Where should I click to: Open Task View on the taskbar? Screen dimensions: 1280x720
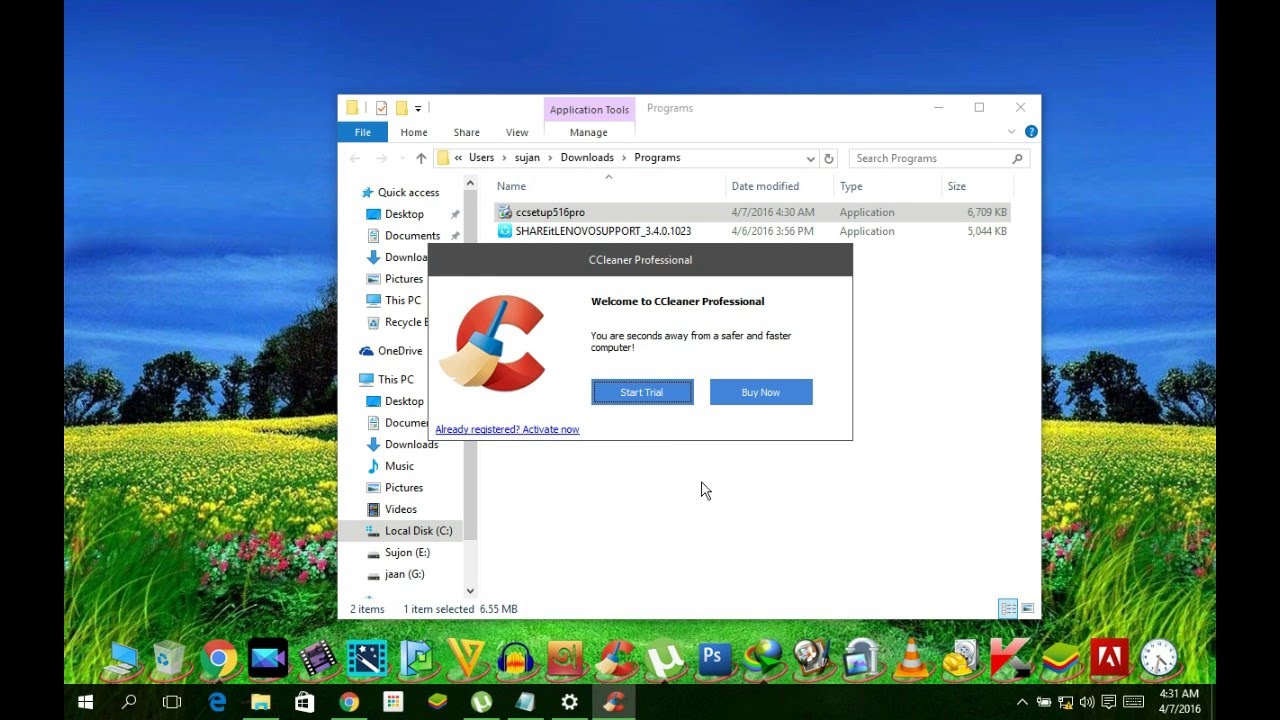[x=172, y=702]
